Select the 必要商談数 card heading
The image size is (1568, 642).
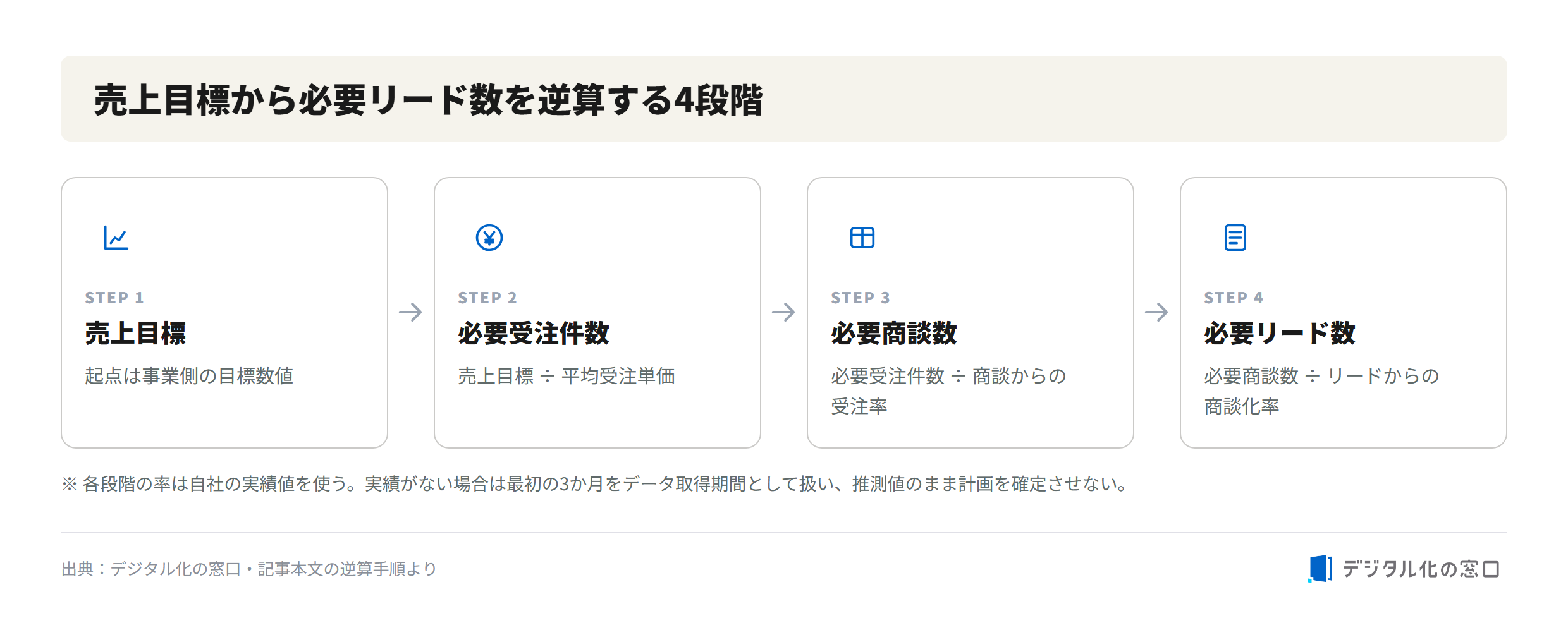click(894, 333)
